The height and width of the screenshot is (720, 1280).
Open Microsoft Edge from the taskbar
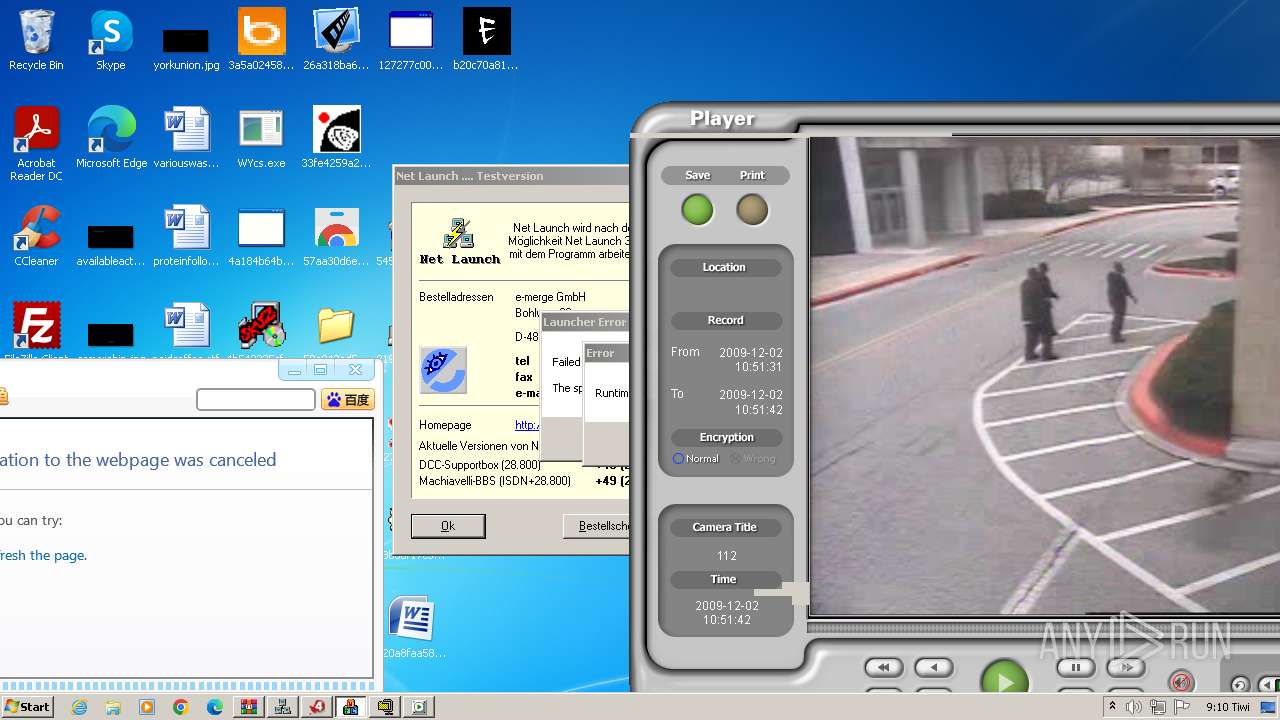215,707
